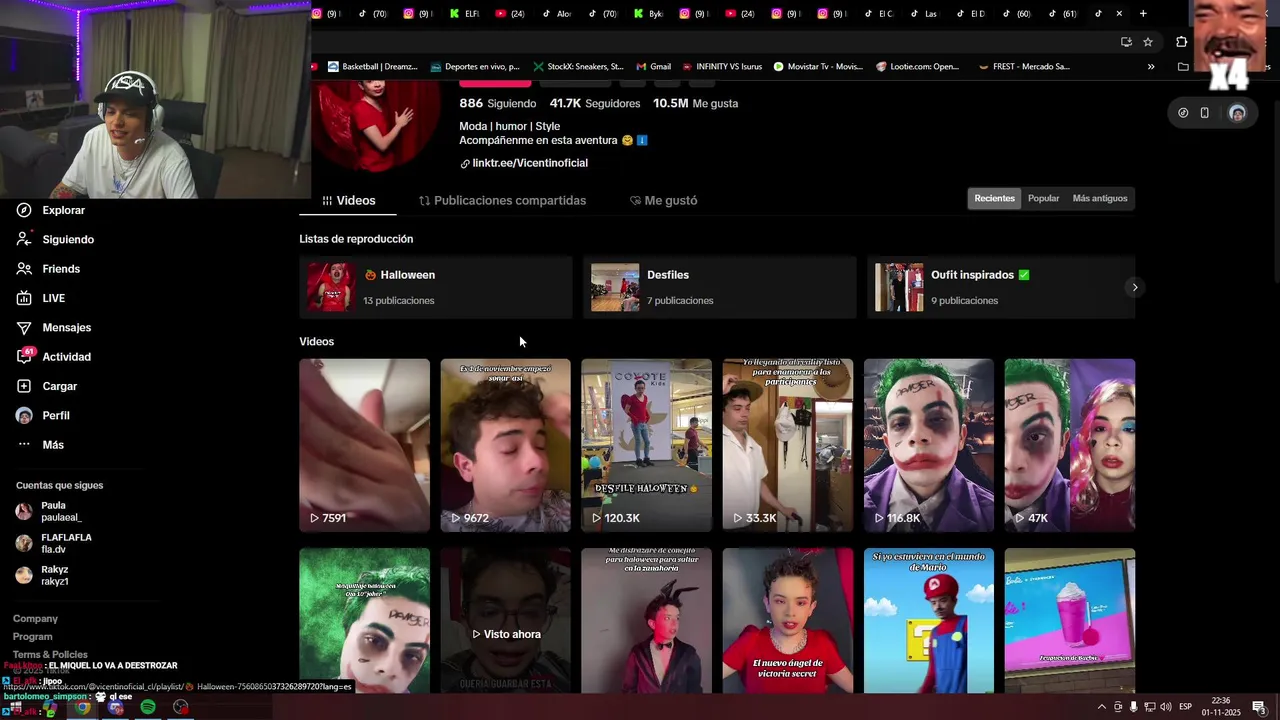1280x720 pixels.
Task: Select the Recientes sort option
Action: point(994,198)
